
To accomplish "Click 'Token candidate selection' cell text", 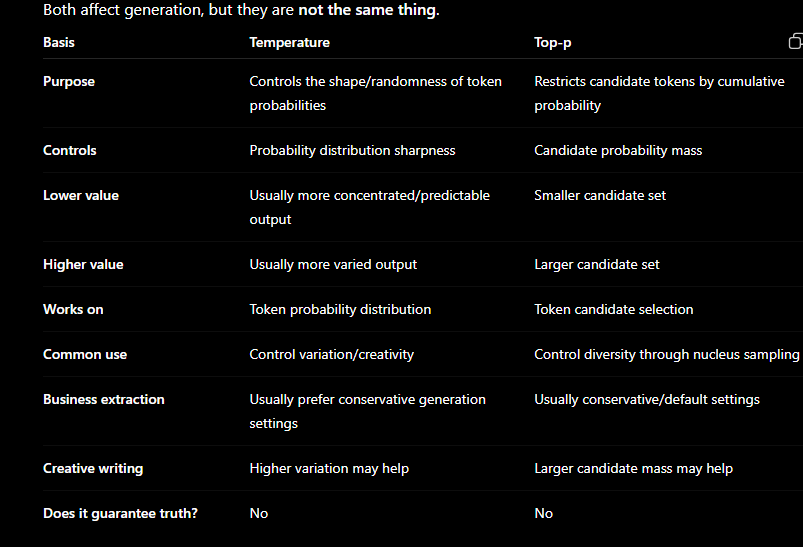I will click(614, 309).
